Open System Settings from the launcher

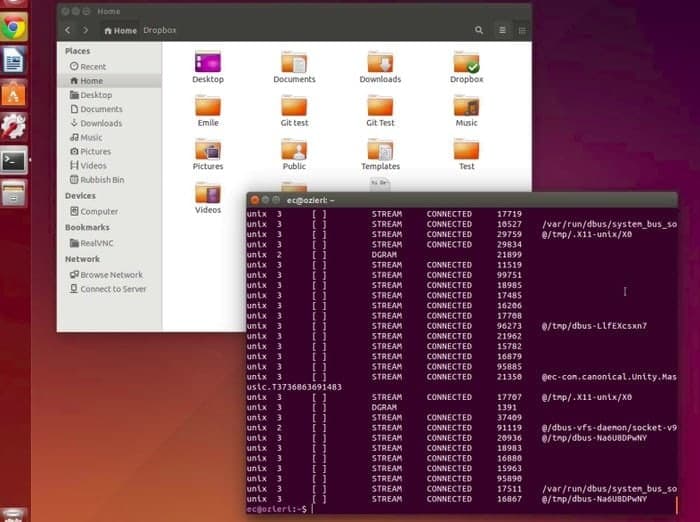(x=14, y=127)
